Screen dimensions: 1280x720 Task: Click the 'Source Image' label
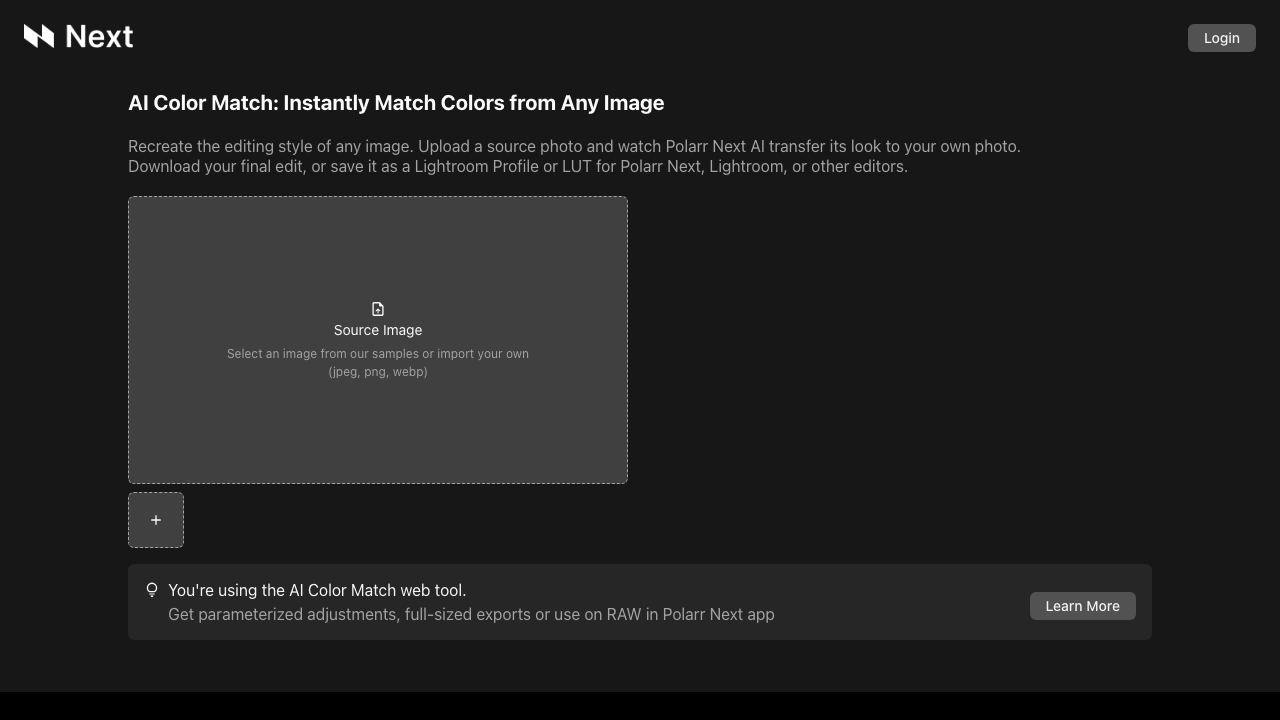(378, 330)
